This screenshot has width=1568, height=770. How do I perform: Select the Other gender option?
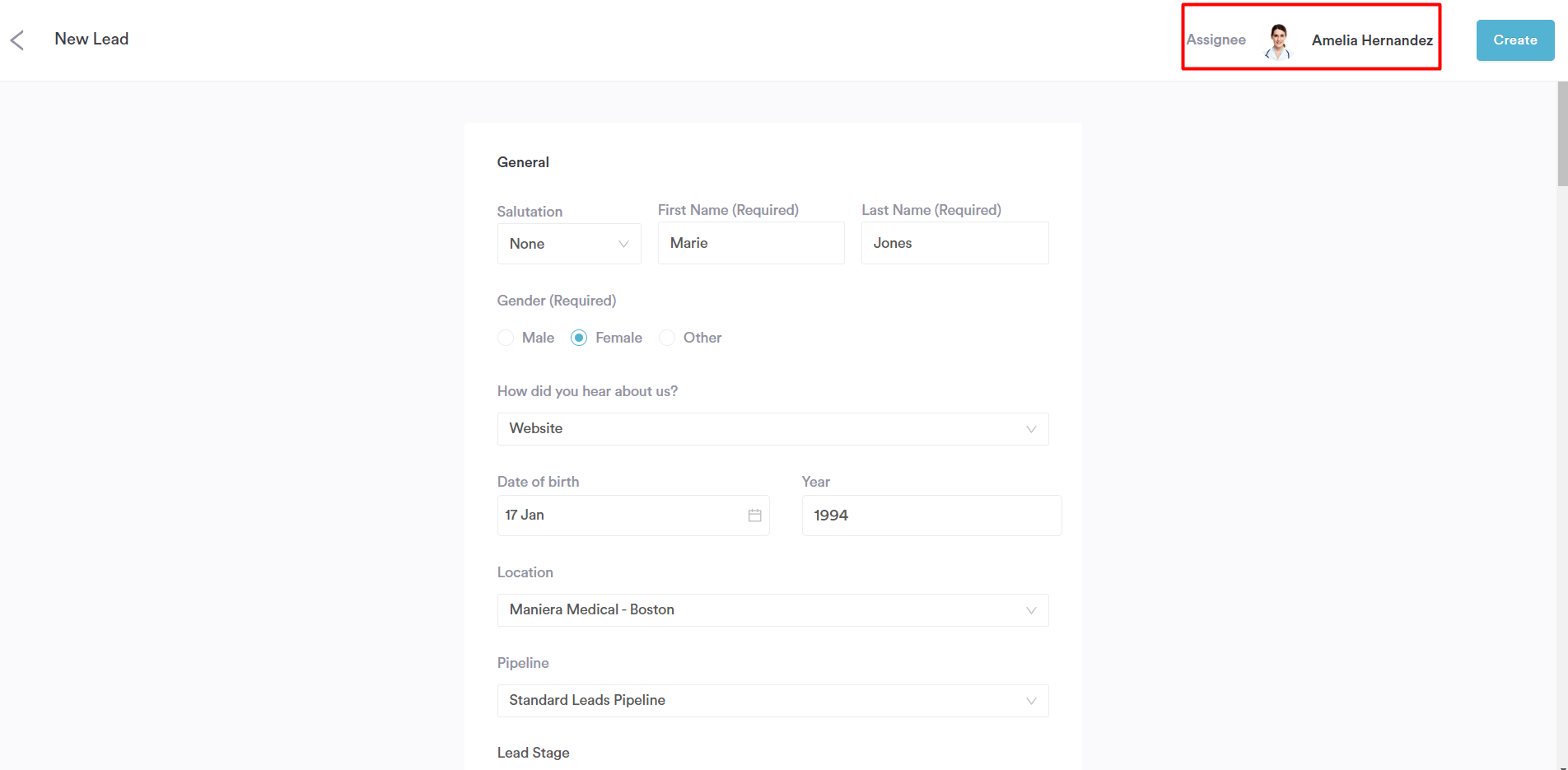pos(667,338)
